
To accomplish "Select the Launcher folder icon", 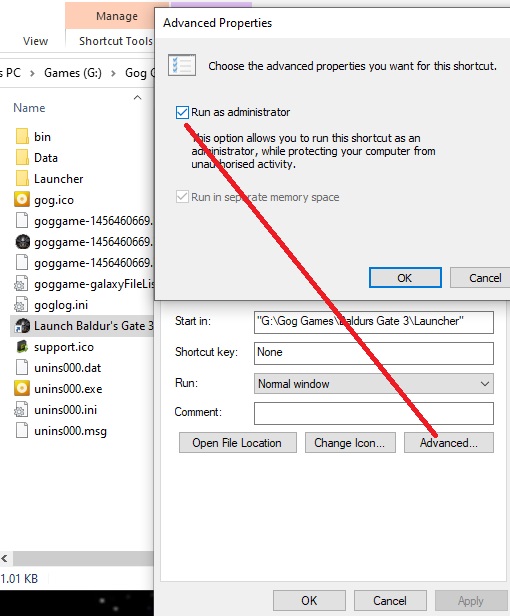I will [22, 179].
